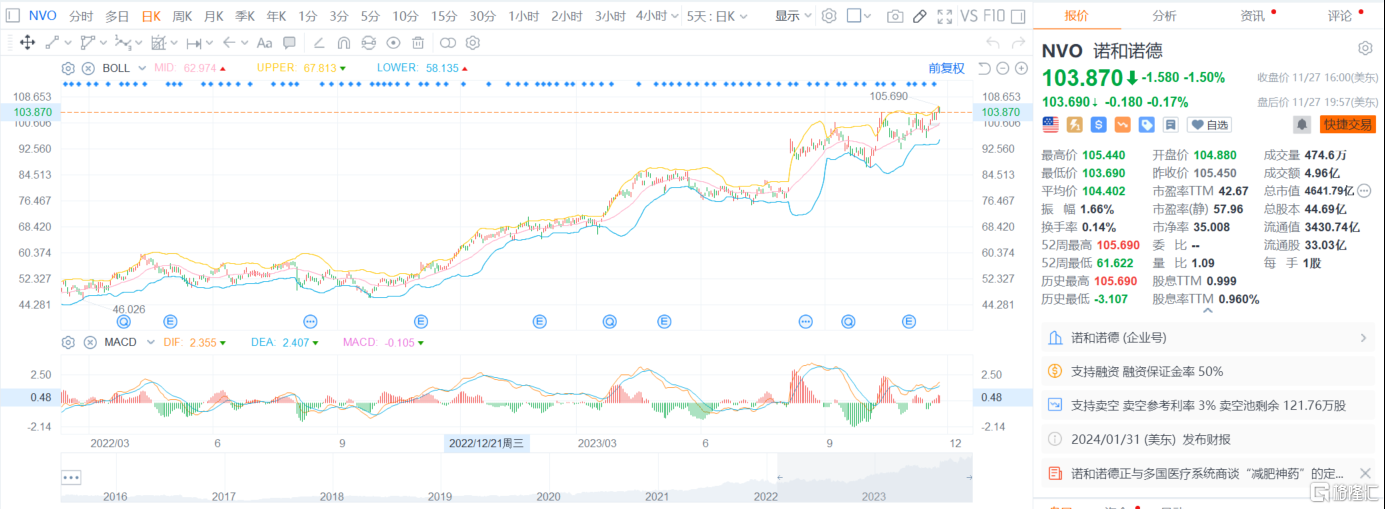Open the VS compare feature
Viewport: 1385px width, 509px height.
pos(969,16)
